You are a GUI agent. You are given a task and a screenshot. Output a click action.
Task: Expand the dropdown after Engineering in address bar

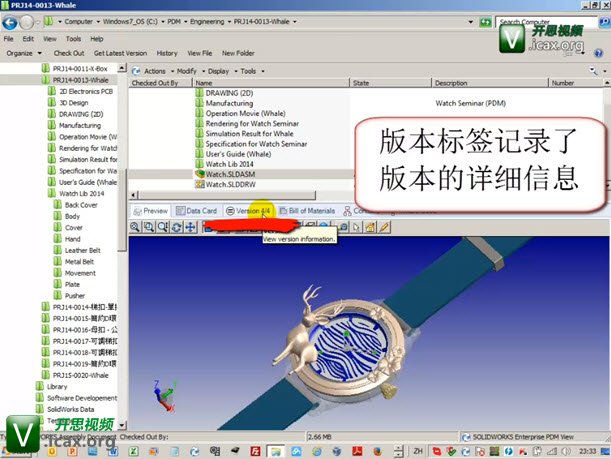229,21
